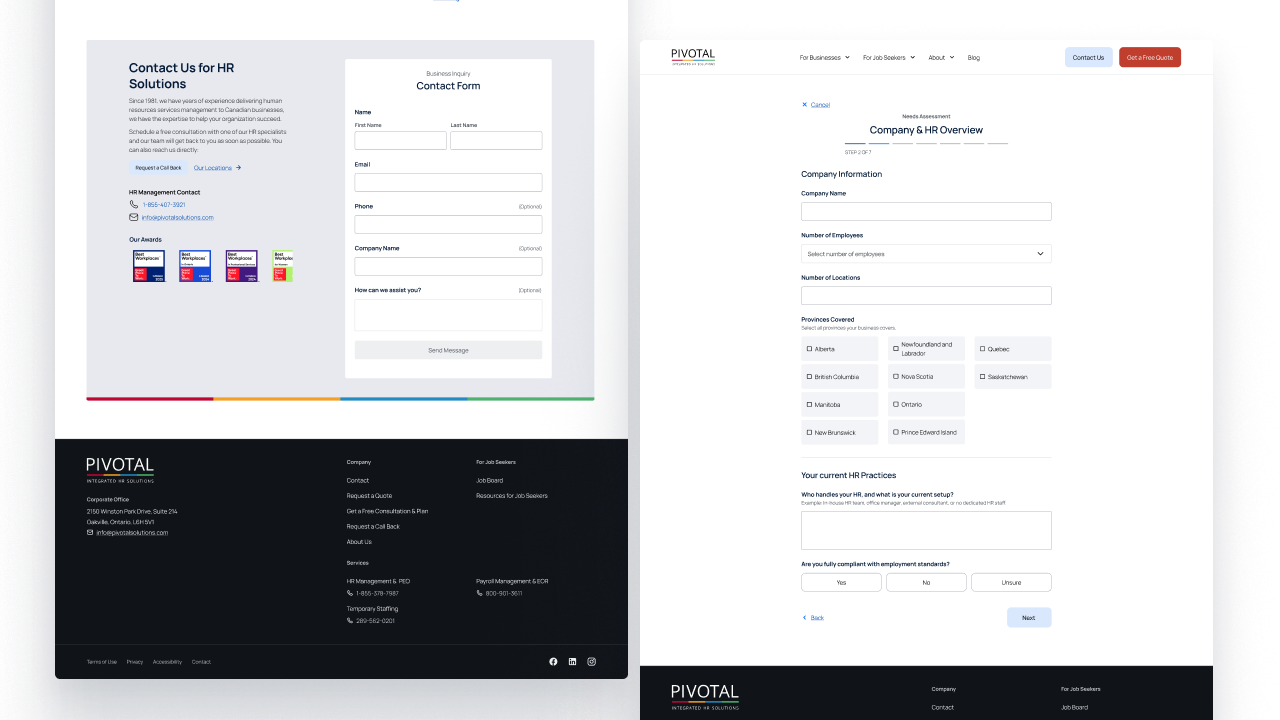Check the Alberta province checkbox

coord(809,349)
